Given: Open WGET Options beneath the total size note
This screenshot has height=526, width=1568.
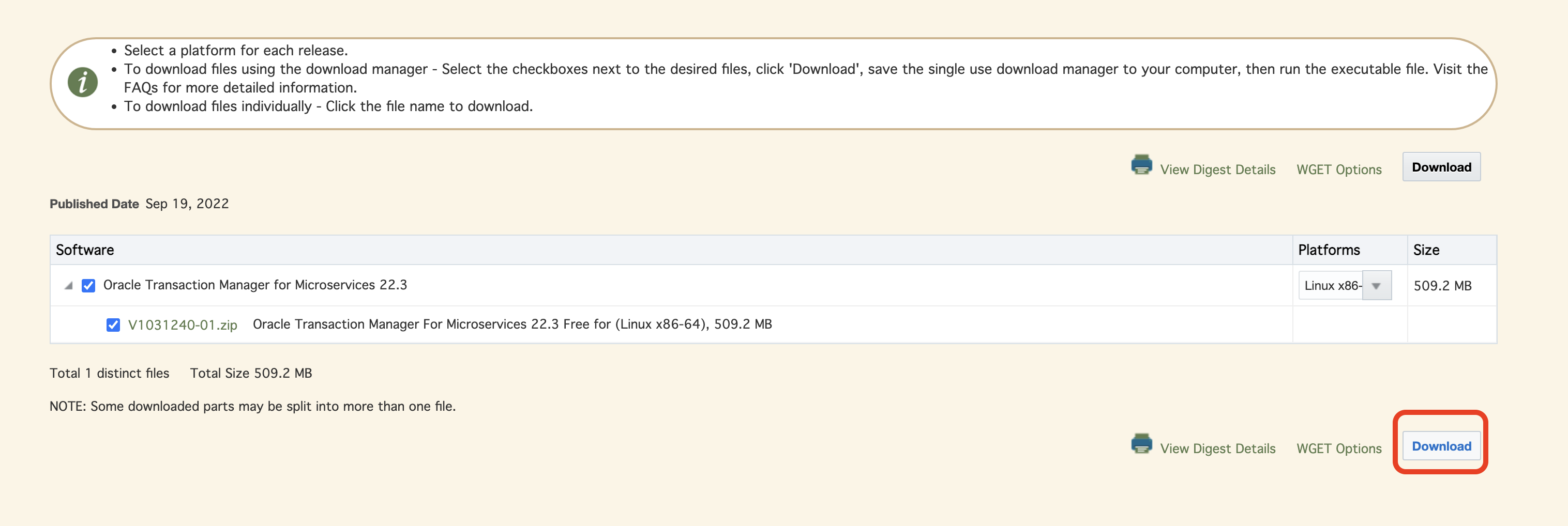Looking at the screenshot, I should (x=1338, y=449).
